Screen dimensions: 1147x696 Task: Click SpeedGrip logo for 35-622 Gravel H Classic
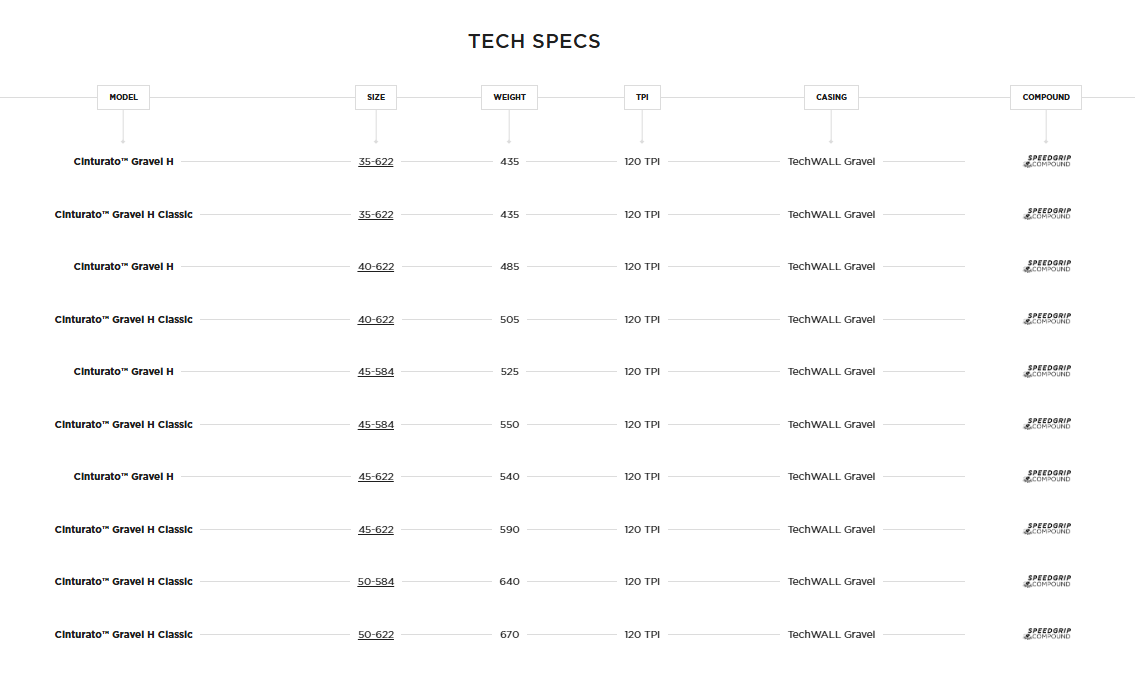[1047, 214]
